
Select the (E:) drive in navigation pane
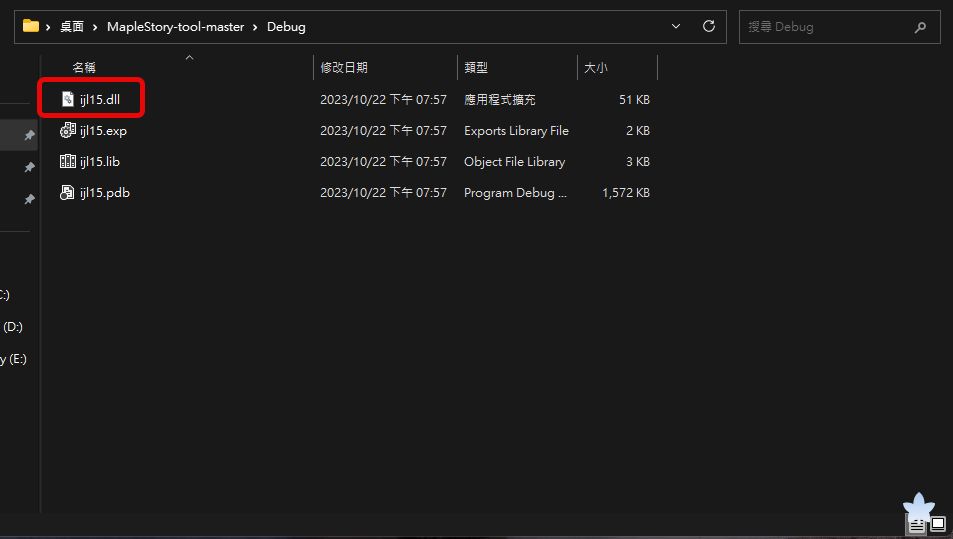pos(13,359)
